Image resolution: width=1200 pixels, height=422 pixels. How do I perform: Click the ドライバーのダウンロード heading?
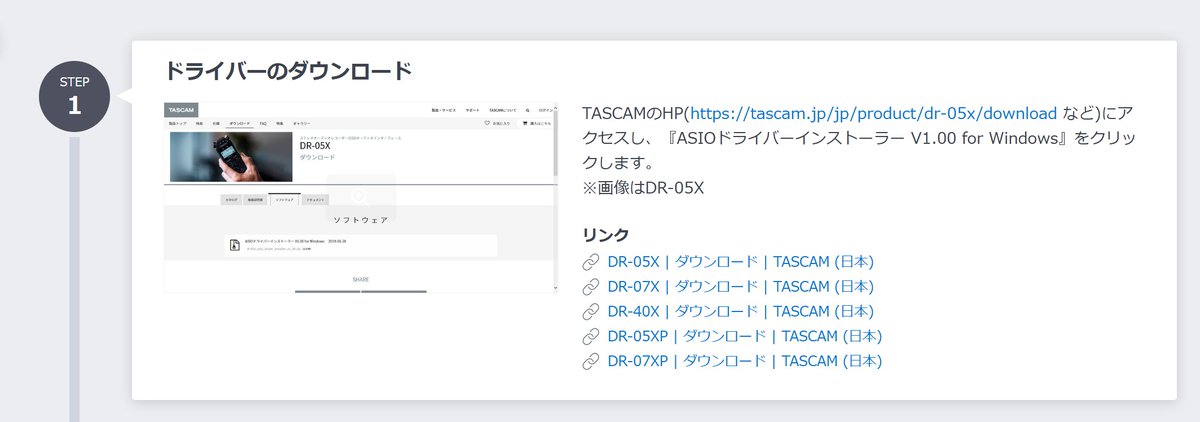tap(289, 71)
